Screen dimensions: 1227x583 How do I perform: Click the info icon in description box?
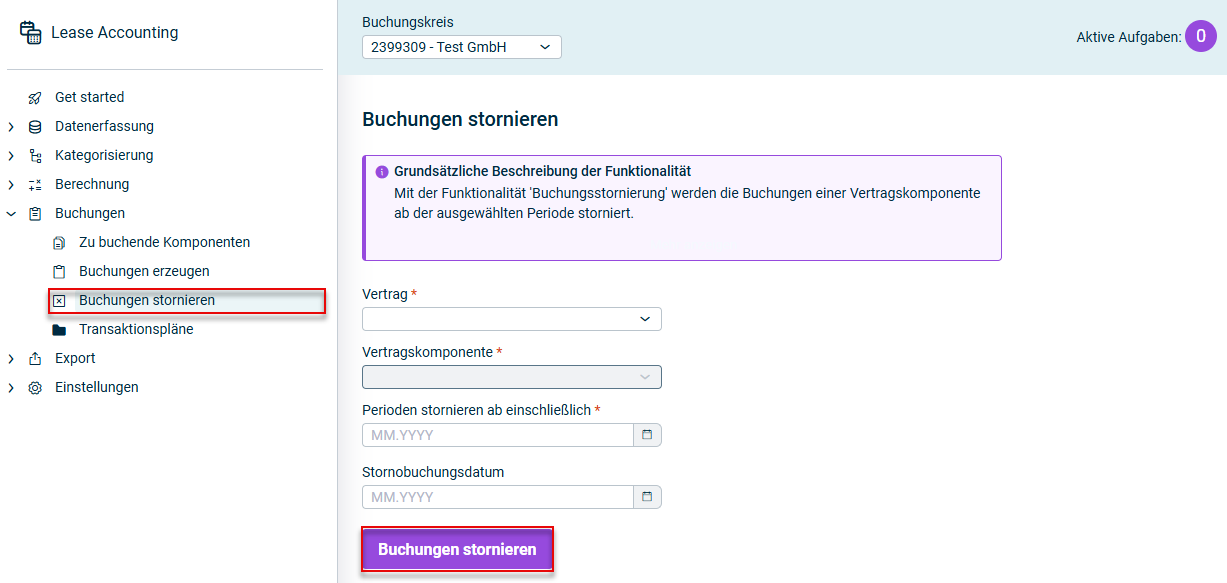381,172
